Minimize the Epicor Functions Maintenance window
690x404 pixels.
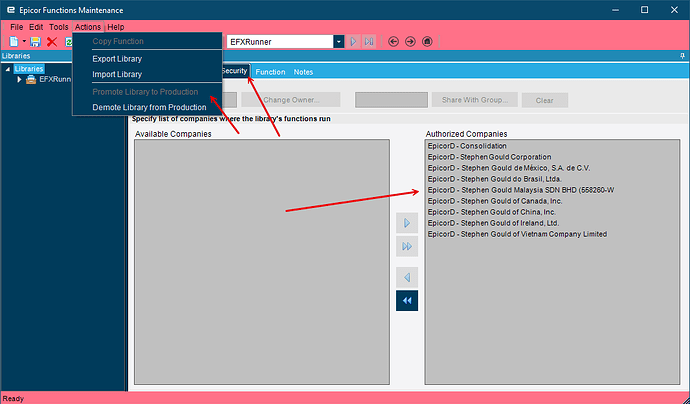point(615,10)
